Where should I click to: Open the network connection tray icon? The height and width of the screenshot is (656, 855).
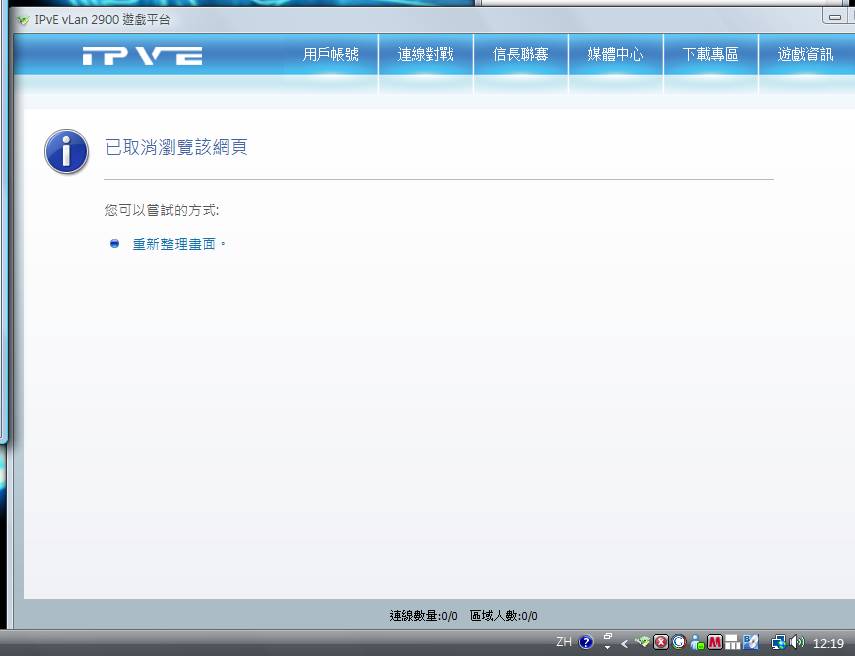point(779,642)
